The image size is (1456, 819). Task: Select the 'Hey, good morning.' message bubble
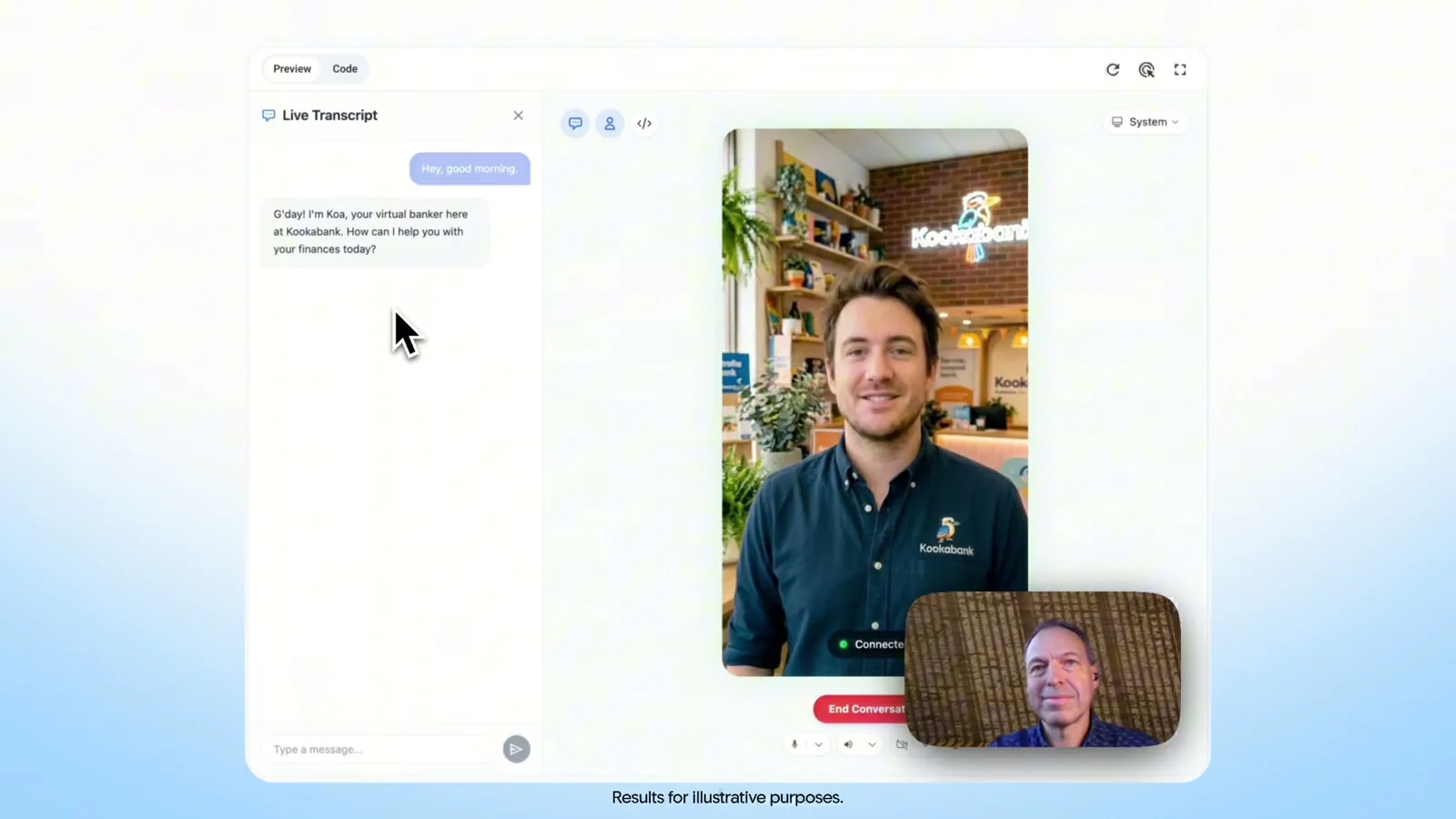tap(470, 168)
